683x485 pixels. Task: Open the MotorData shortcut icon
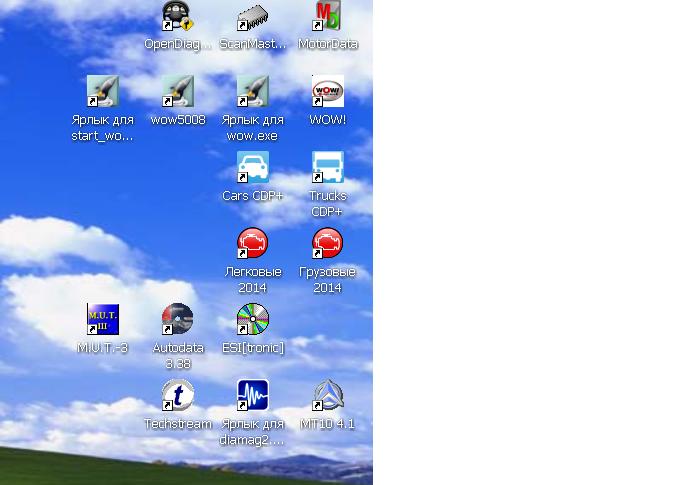[x=328, y=16]
